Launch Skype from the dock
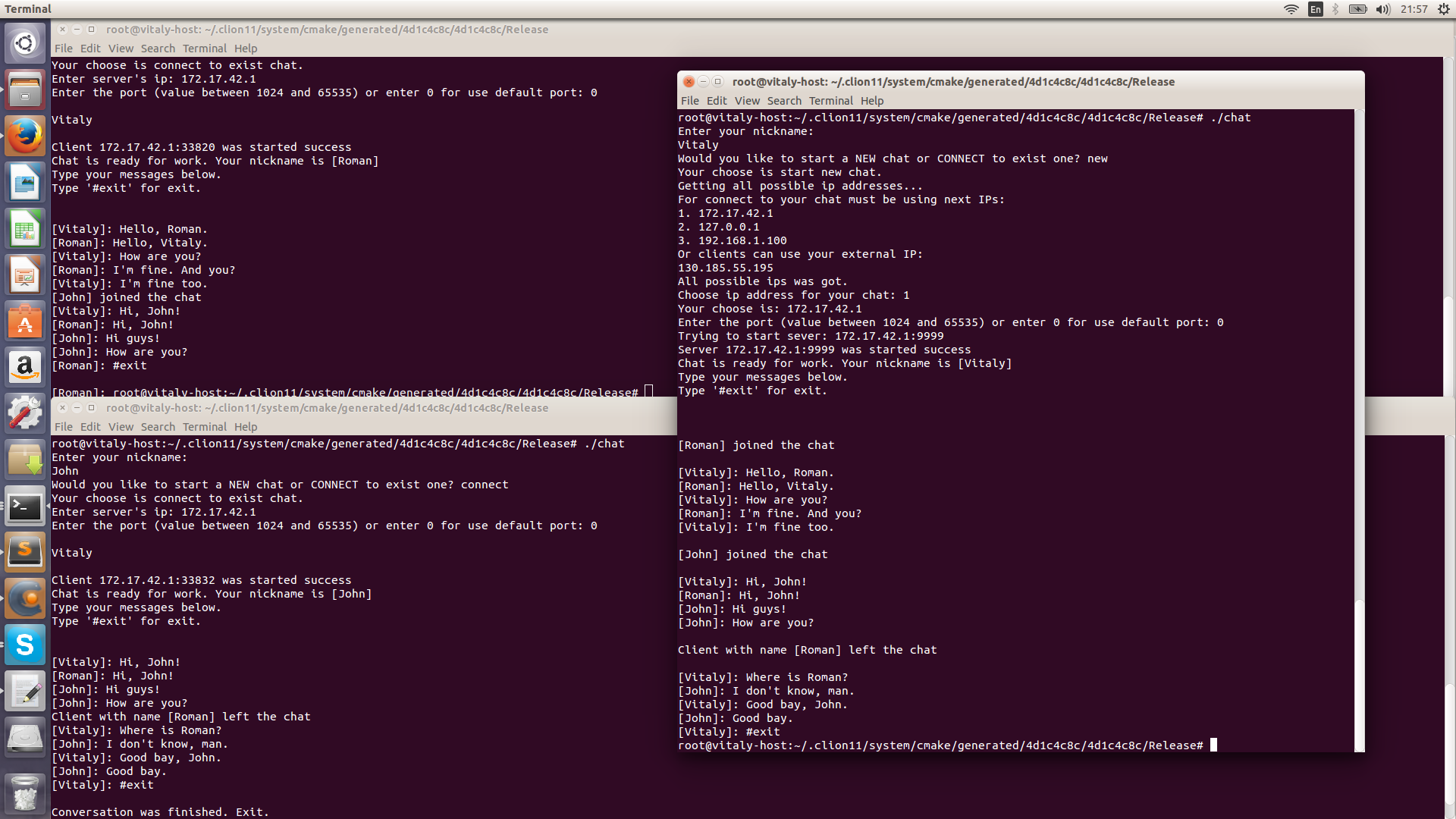 [x=25, y=645]
